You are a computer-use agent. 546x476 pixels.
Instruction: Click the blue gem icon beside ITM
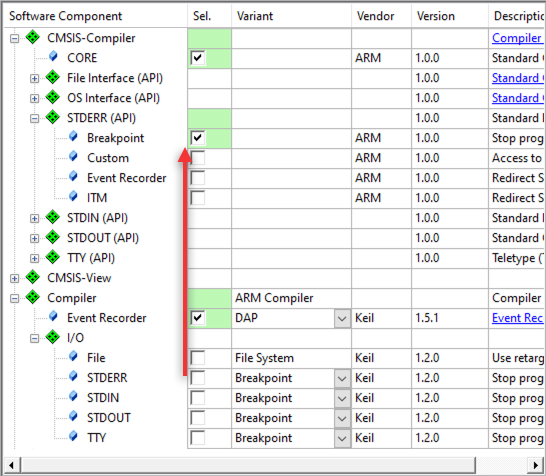(x=73, y=196)
